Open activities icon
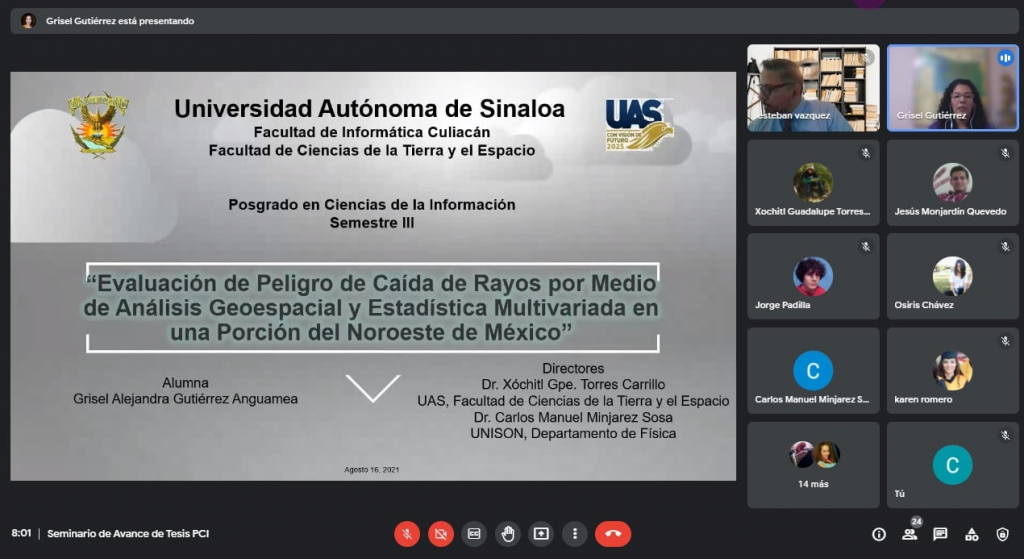 click(x=971, y=535)
